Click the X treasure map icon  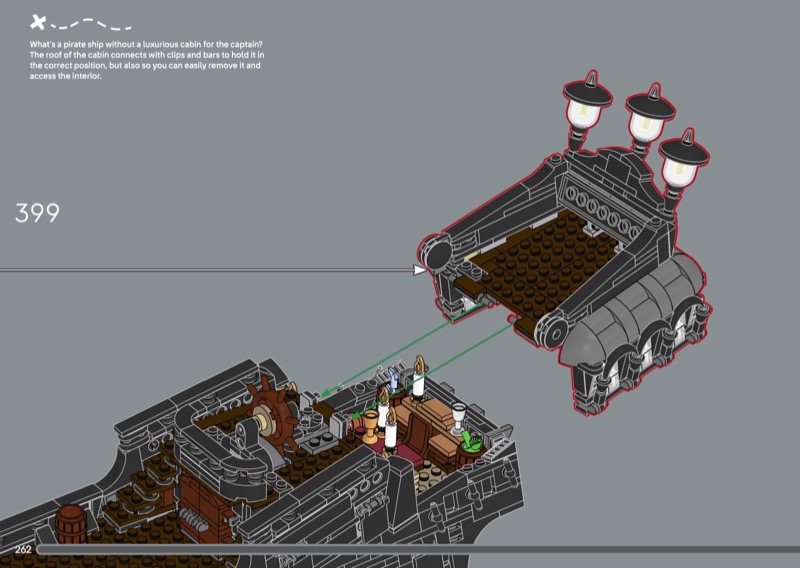pos(39,21)
